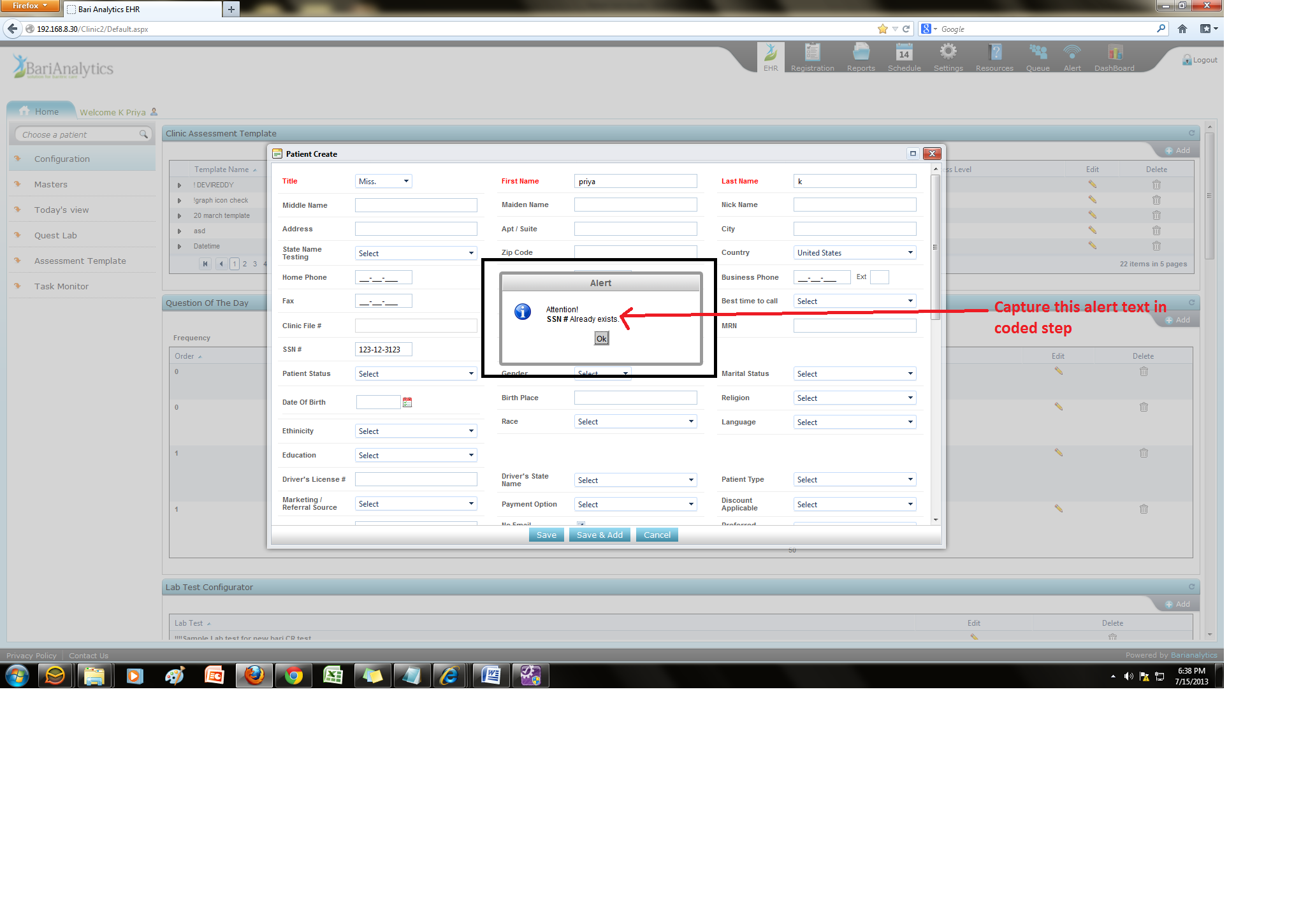
Task: Click the Reports icon
Action: point(861,53)
